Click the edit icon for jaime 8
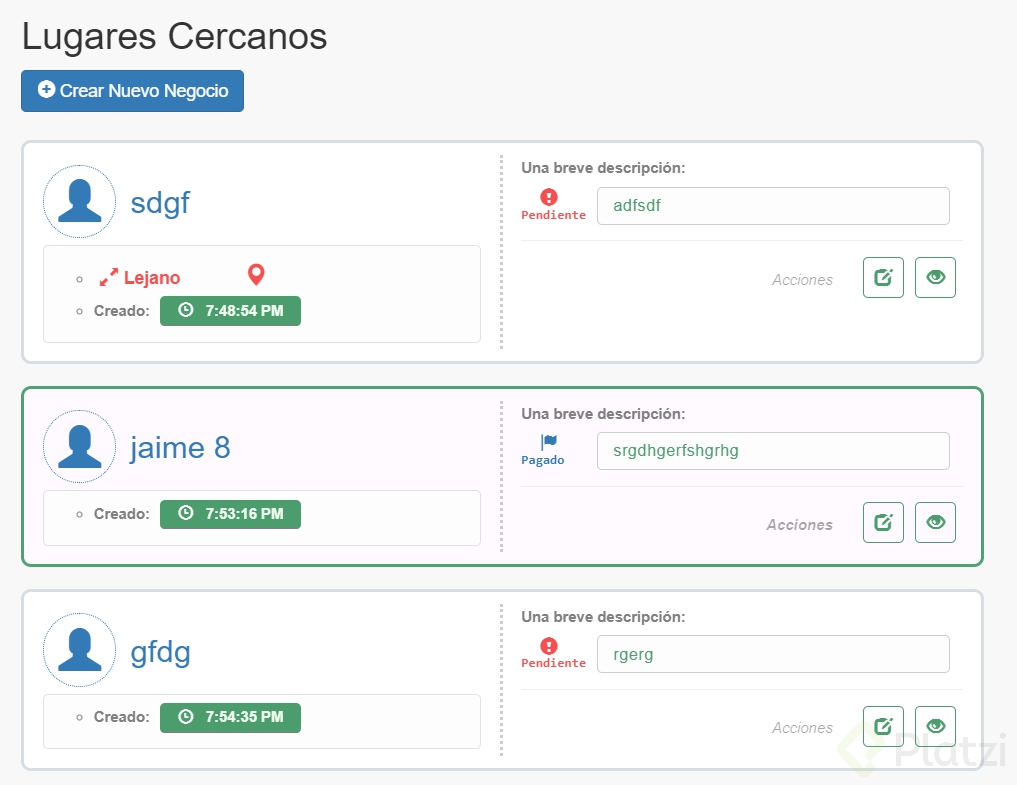This screenshot has width=1017, height=785. [883, 522]
